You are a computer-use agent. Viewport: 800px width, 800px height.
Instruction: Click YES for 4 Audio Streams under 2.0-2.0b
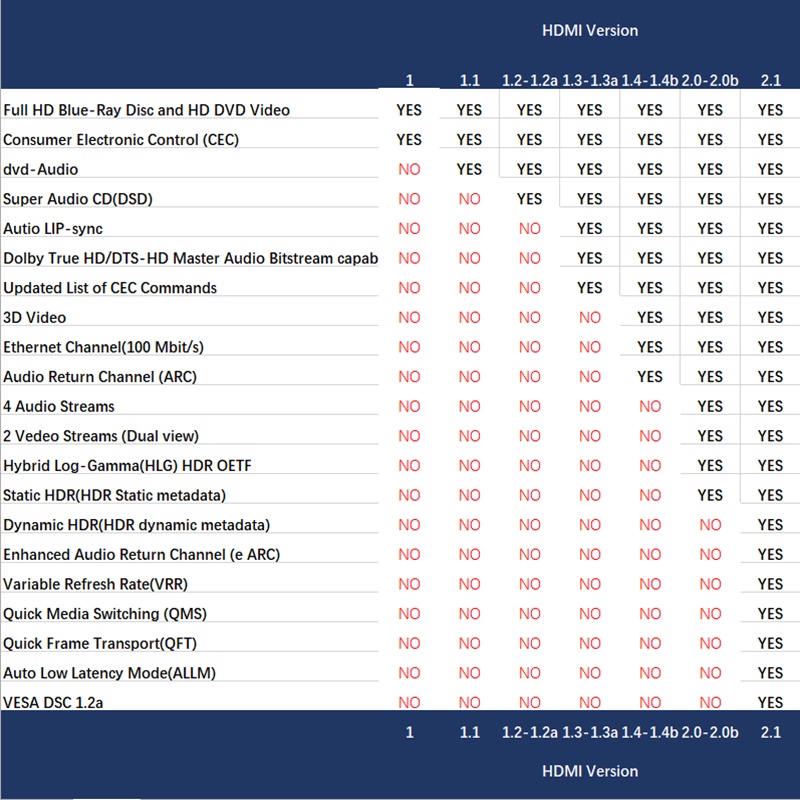click(x=710, y=407)
